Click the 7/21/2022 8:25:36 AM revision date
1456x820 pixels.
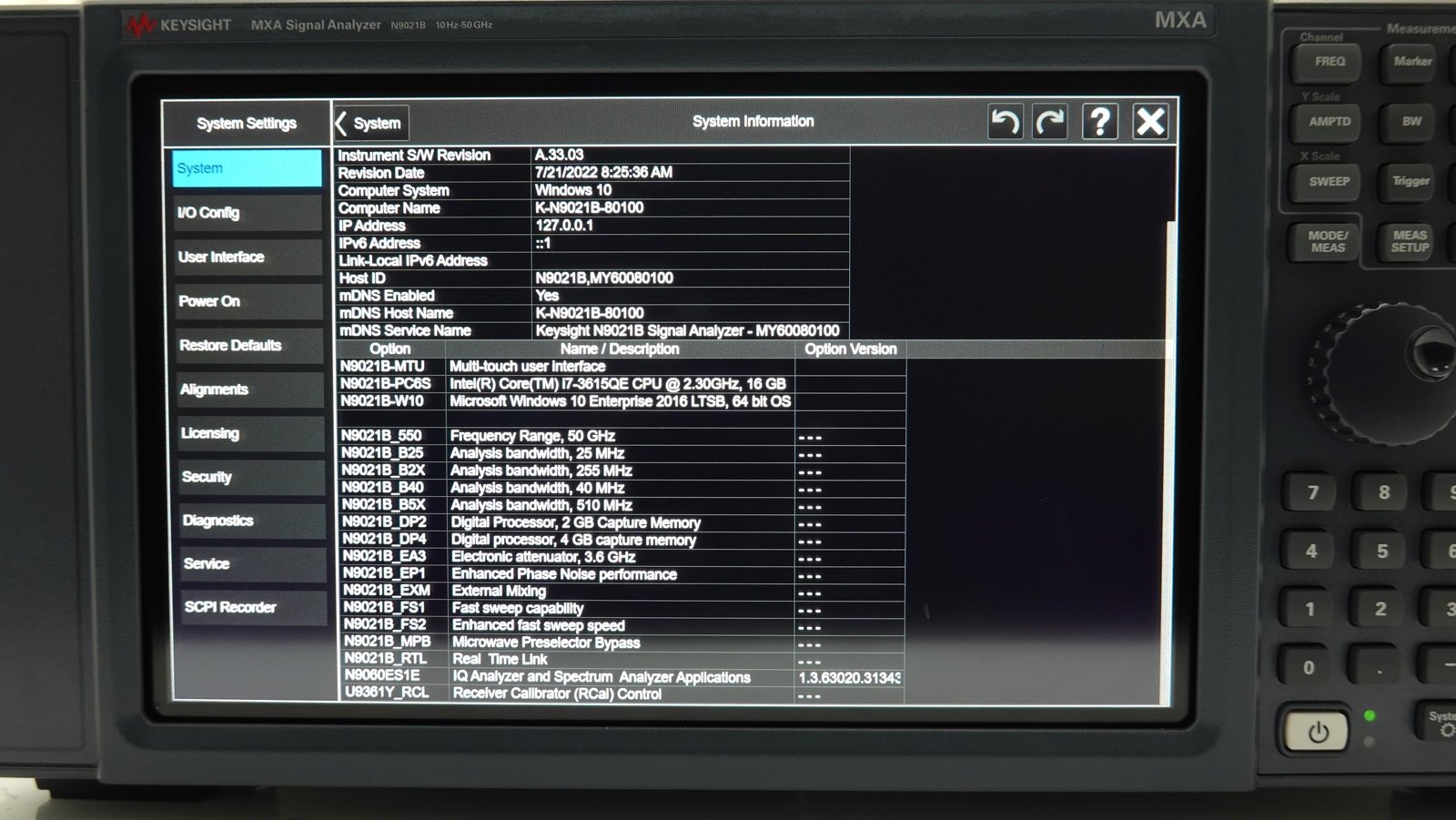coord(603,173)
